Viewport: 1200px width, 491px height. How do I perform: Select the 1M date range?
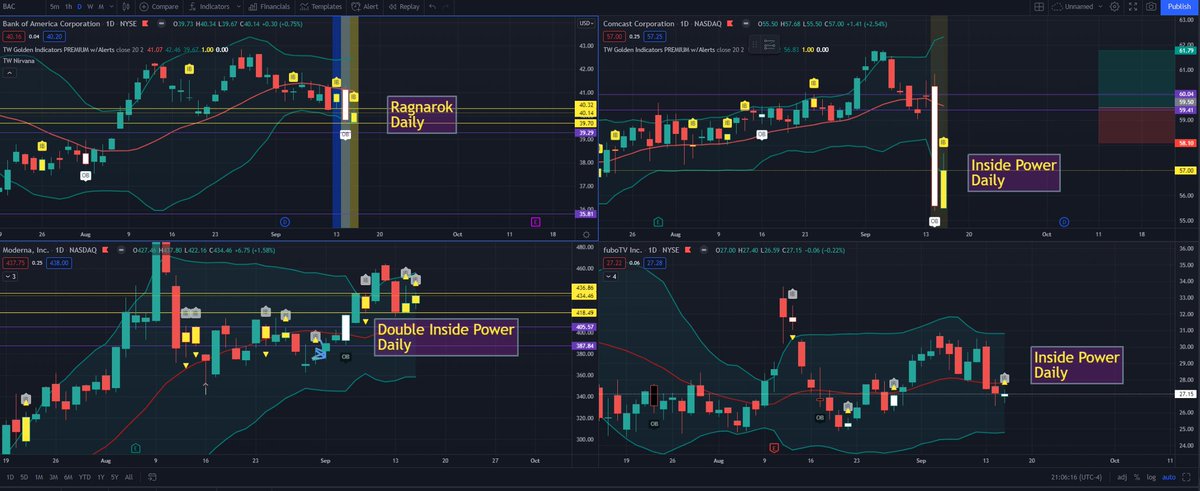click(x=39, y=477)
